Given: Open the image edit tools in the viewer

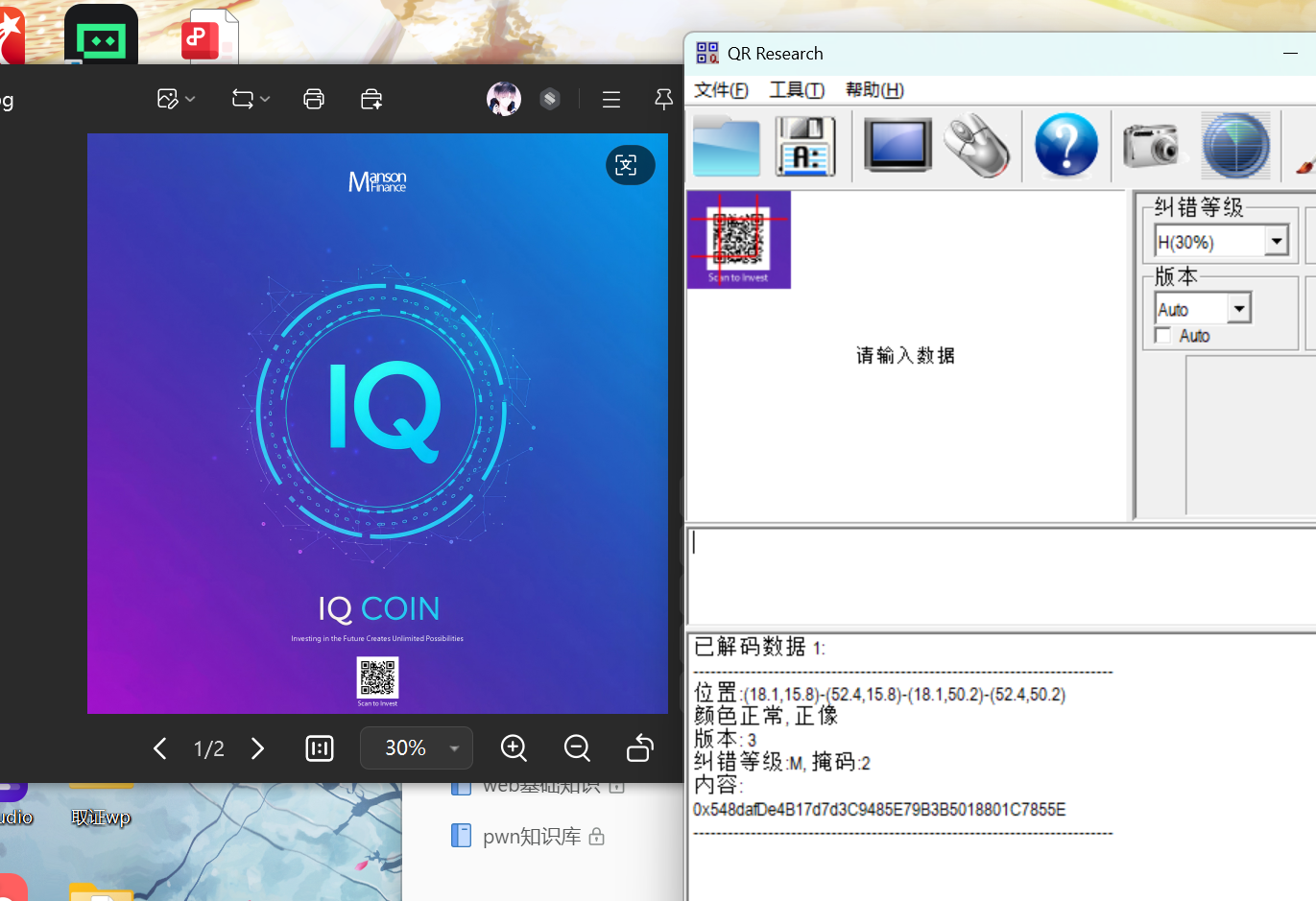Looking at the screenshot, I should click(168, 99).
